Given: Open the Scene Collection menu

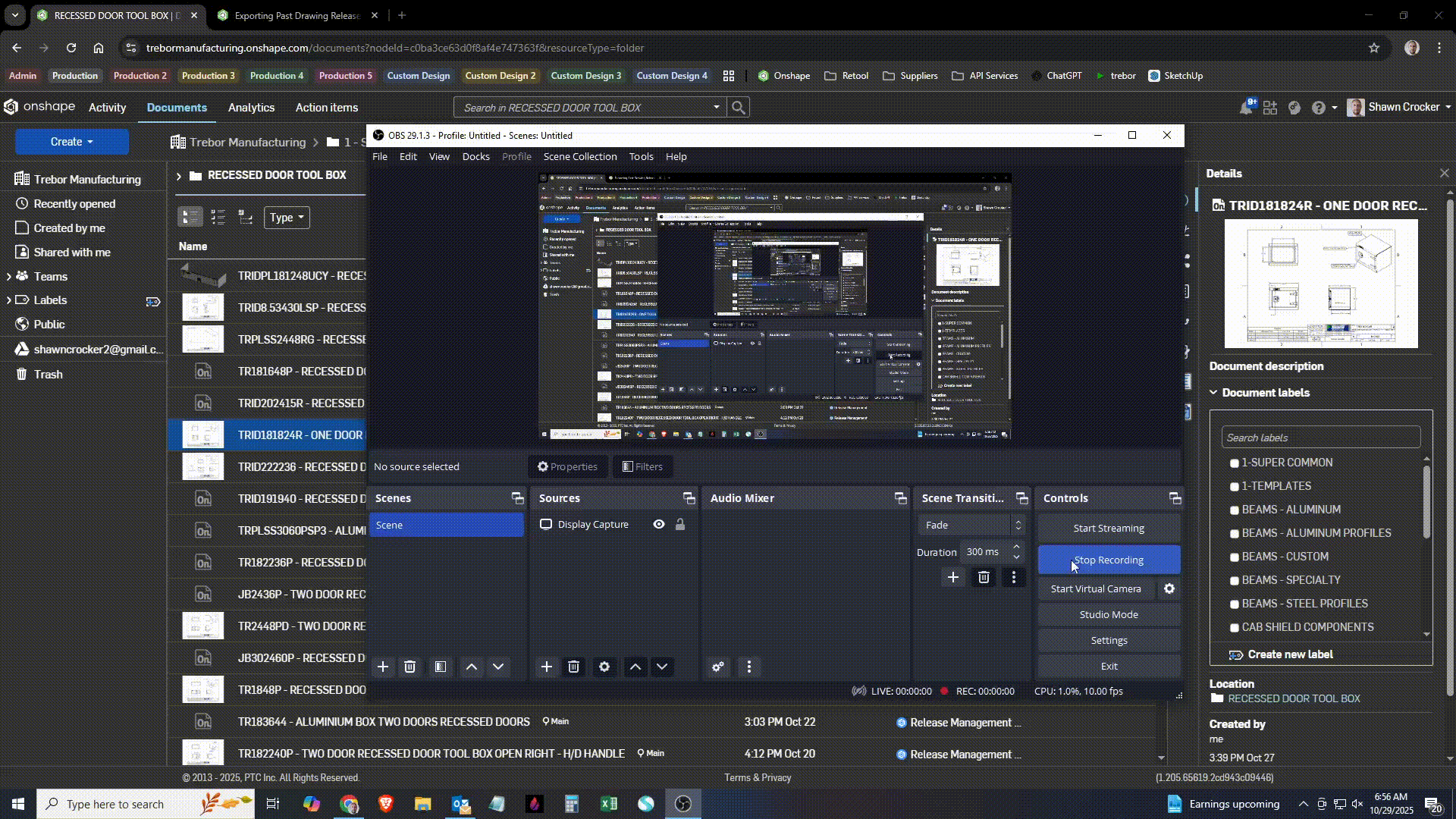Looking at the screenshot, I should (x=579, y=156).
